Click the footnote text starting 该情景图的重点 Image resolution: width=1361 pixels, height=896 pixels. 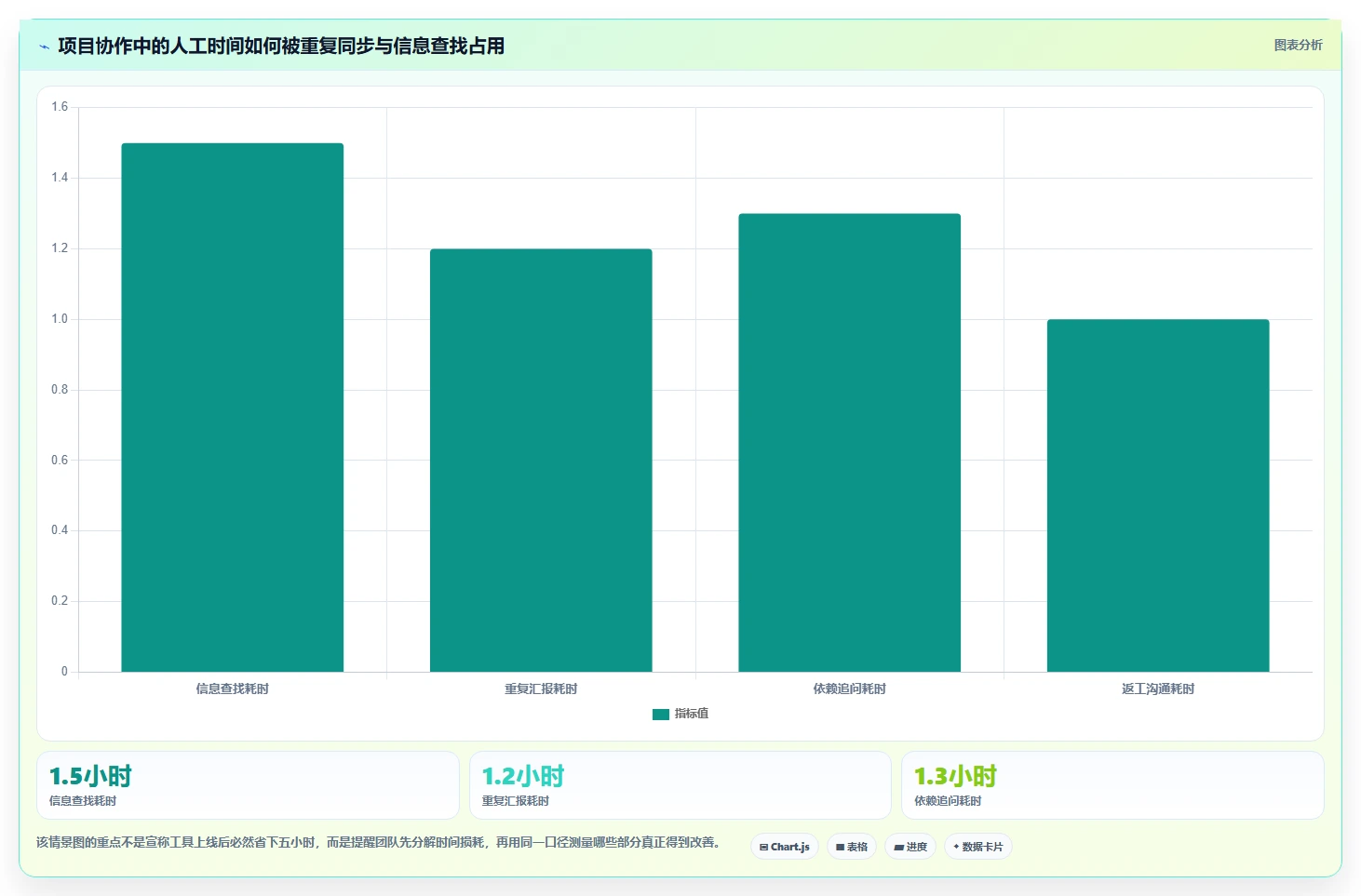pos(378,842)
